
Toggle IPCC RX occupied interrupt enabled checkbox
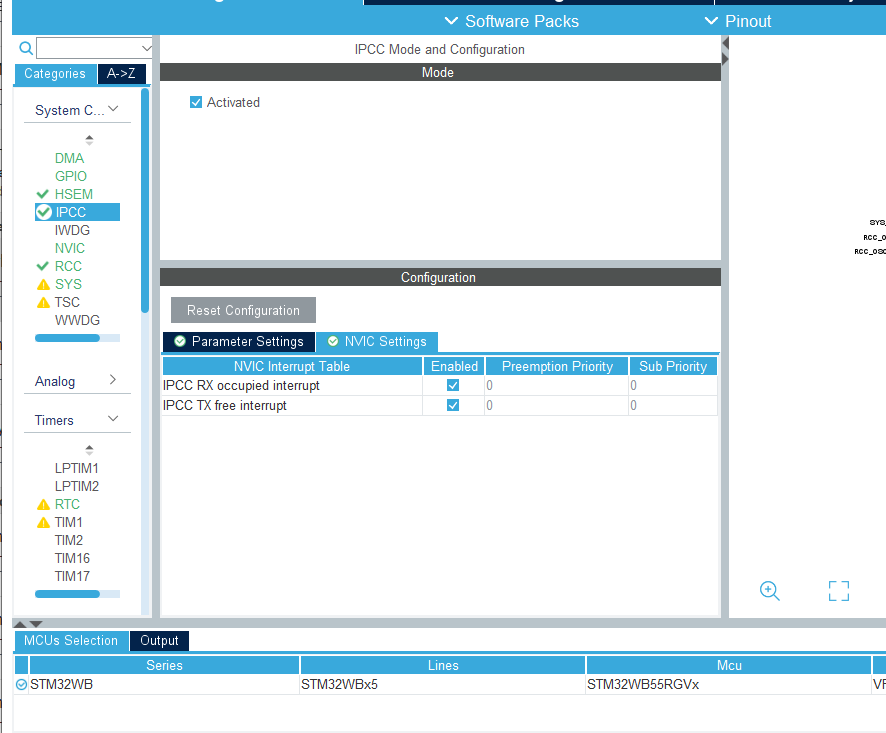tap(453, 385)
